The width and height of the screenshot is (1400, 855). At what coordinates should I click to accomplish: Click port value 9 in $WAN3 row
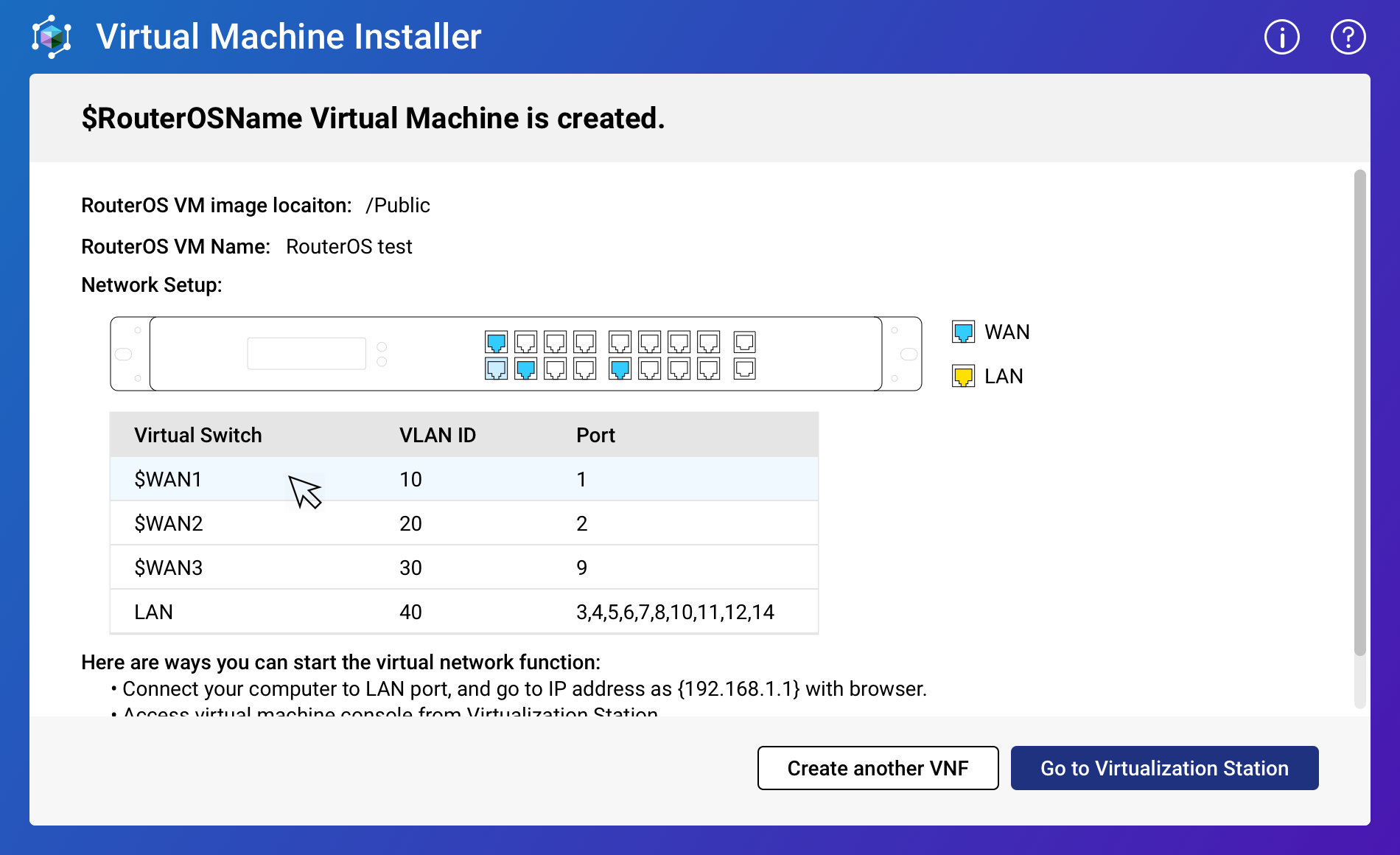click(x=581, y=568)
